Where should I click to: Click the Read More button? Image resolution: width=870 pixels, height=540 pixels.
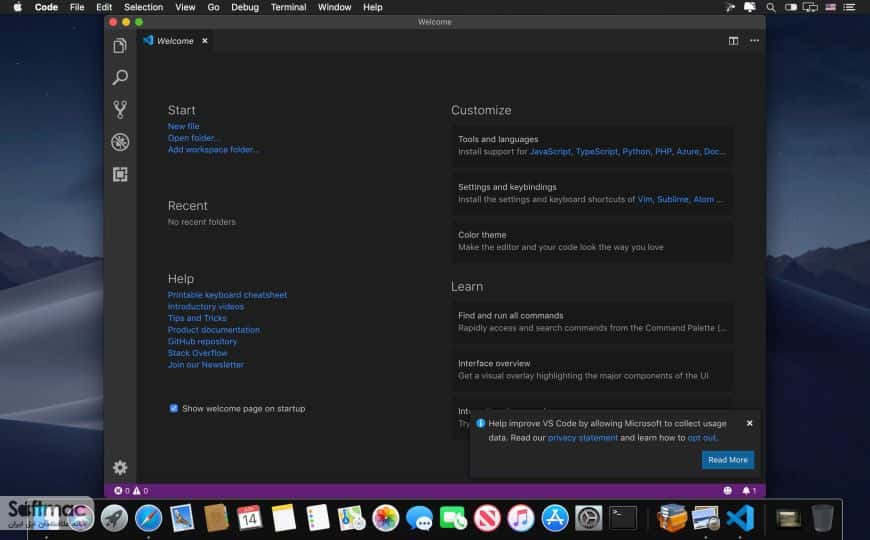point(727,460)
